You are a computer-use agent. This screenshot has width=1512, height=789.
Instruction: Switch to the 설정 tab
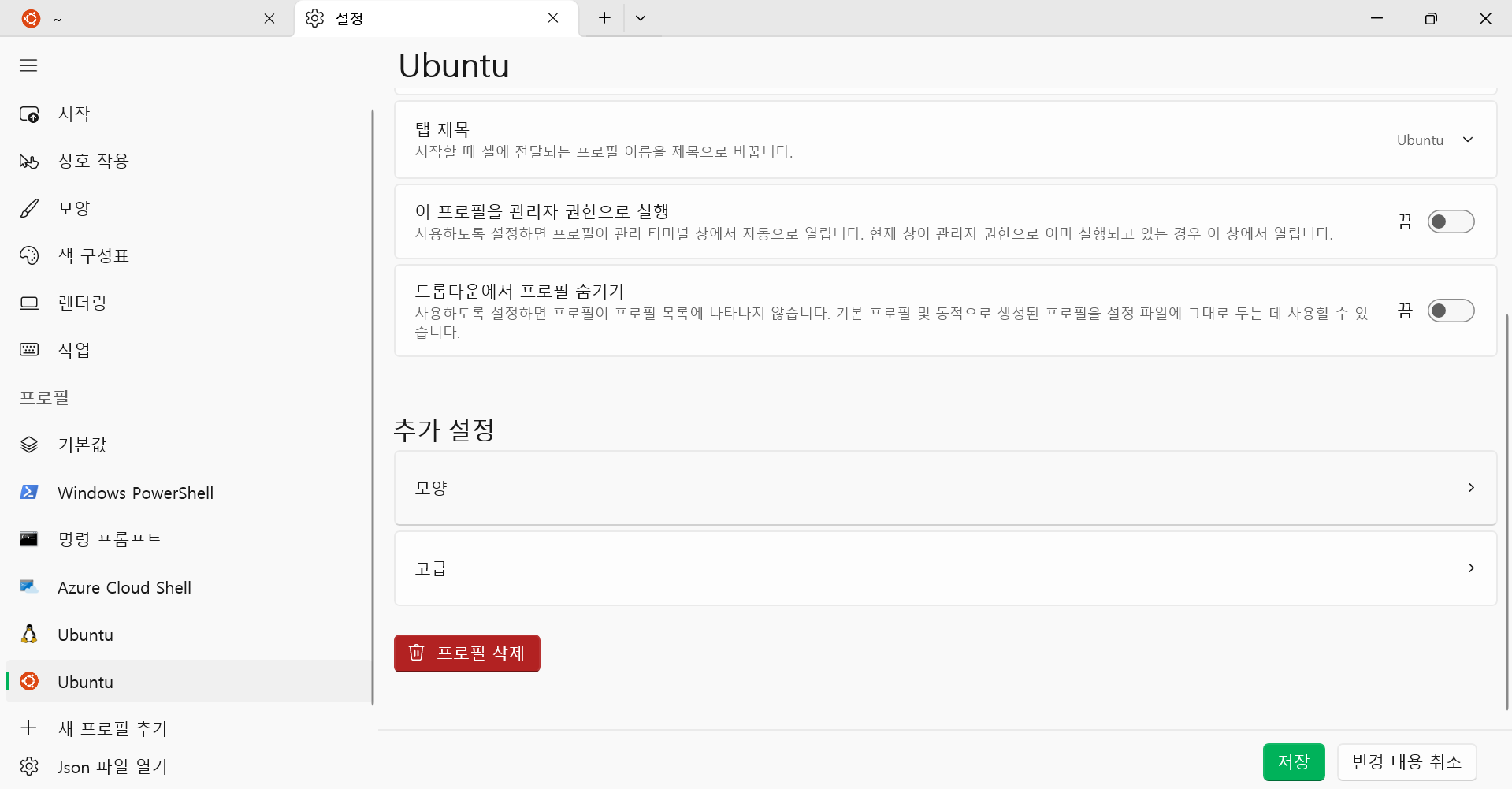[x=437, y=18]
